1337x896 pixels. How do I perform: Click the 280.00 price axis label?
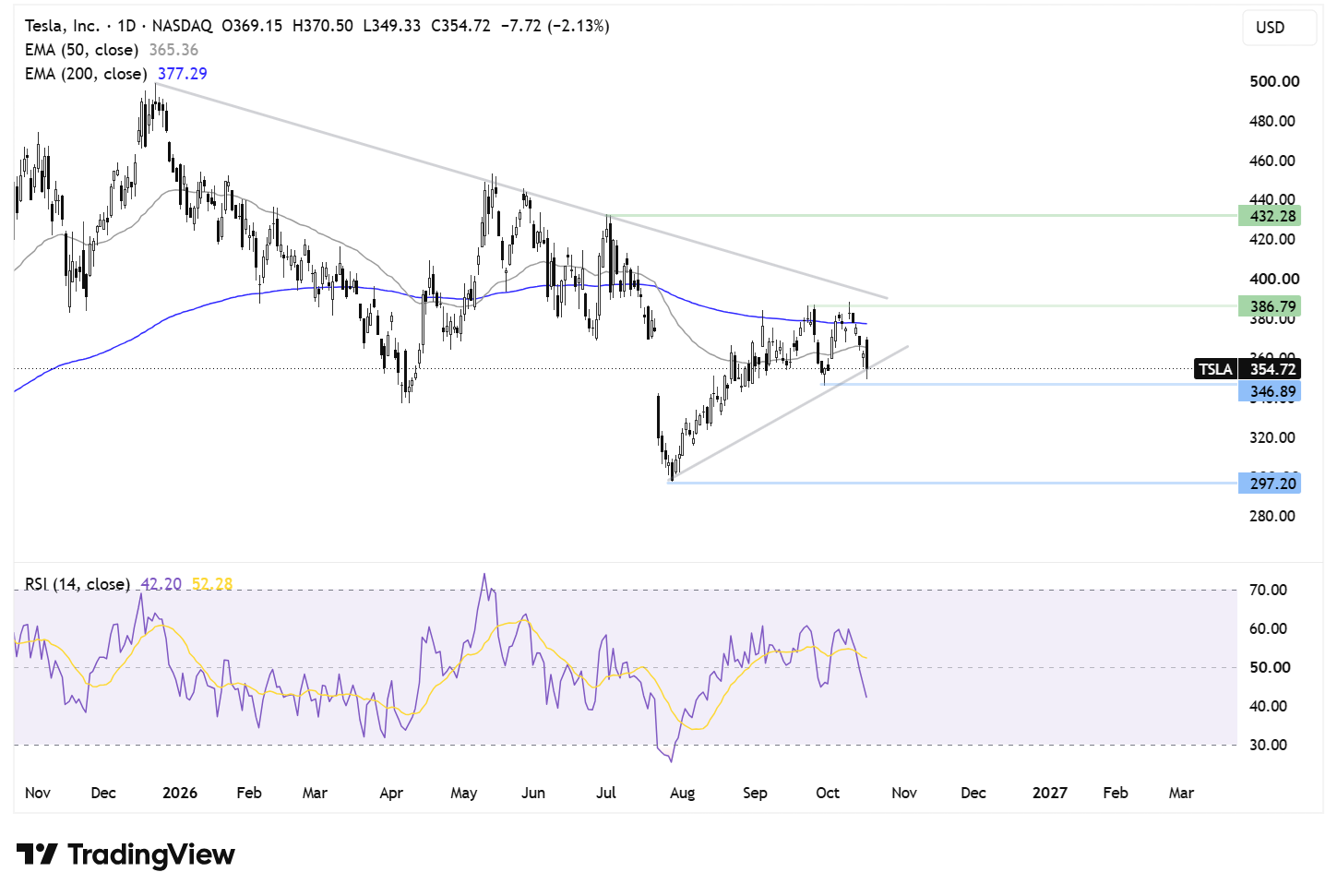pyautogui.click(x=1272, y=516)
